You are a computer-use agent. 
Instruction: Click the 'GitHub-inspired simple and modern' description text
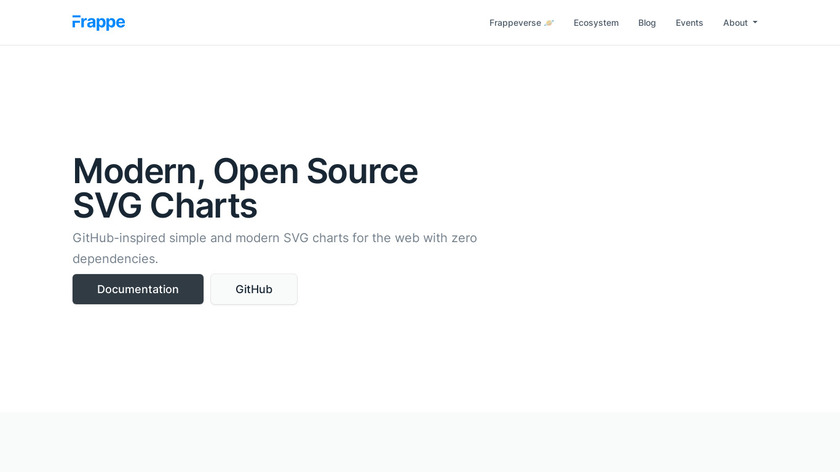click(275, 248)
